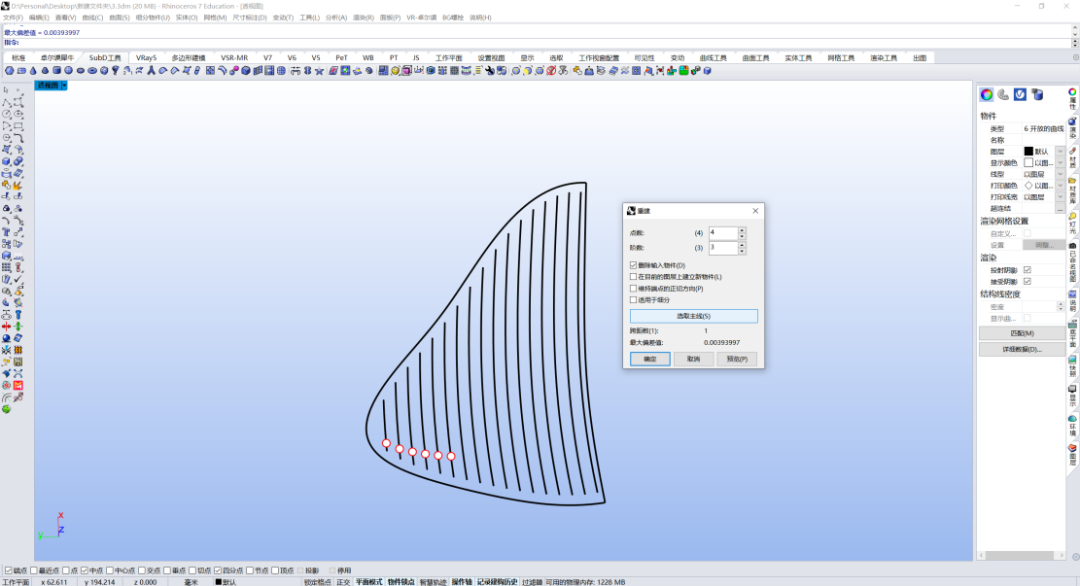The width and height of the screenshot is (1080, 586).
Task: Click the 显示颜色 white color swatch
Action: 1028,163
